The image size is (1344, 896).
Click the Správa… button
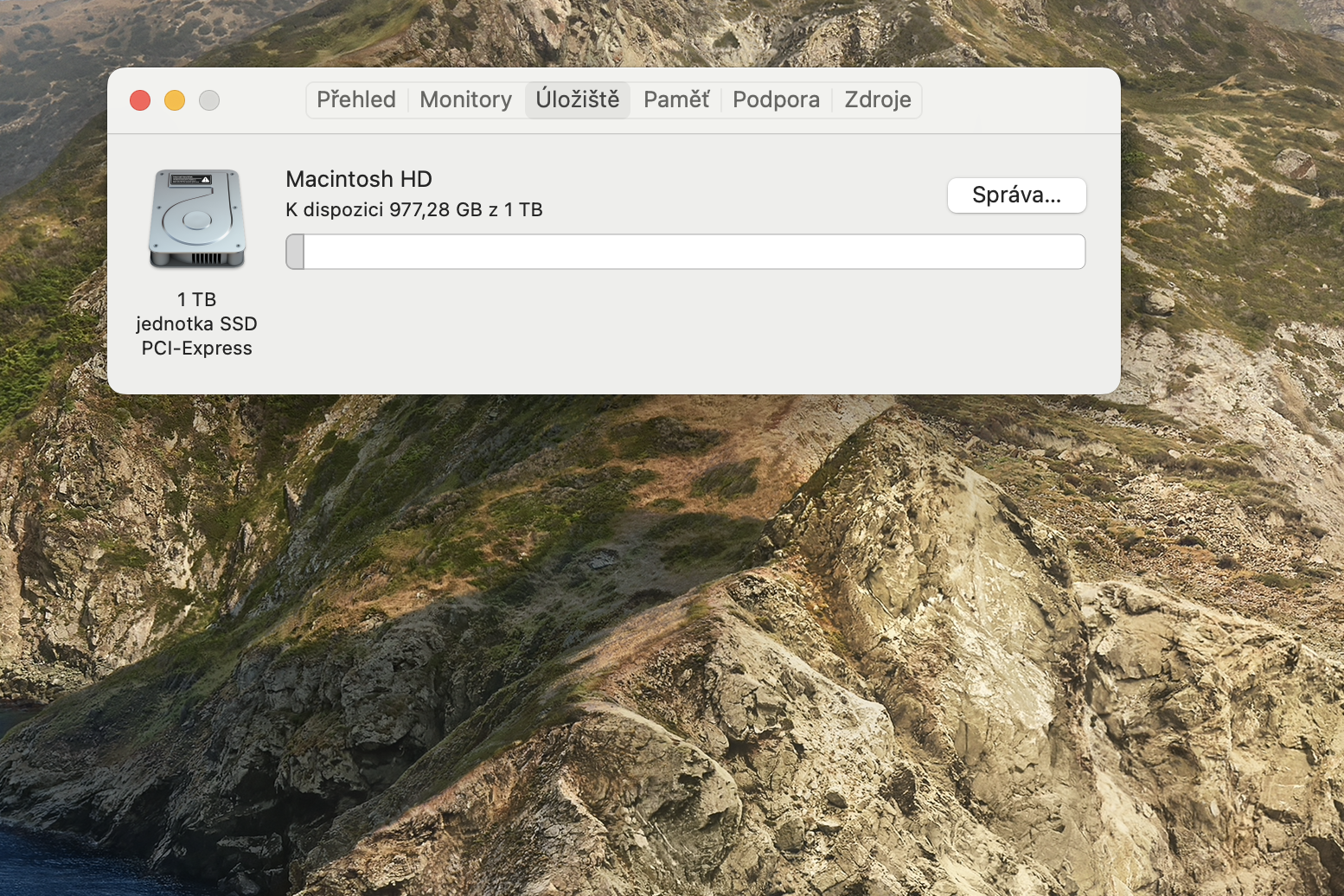[1017, 195]
